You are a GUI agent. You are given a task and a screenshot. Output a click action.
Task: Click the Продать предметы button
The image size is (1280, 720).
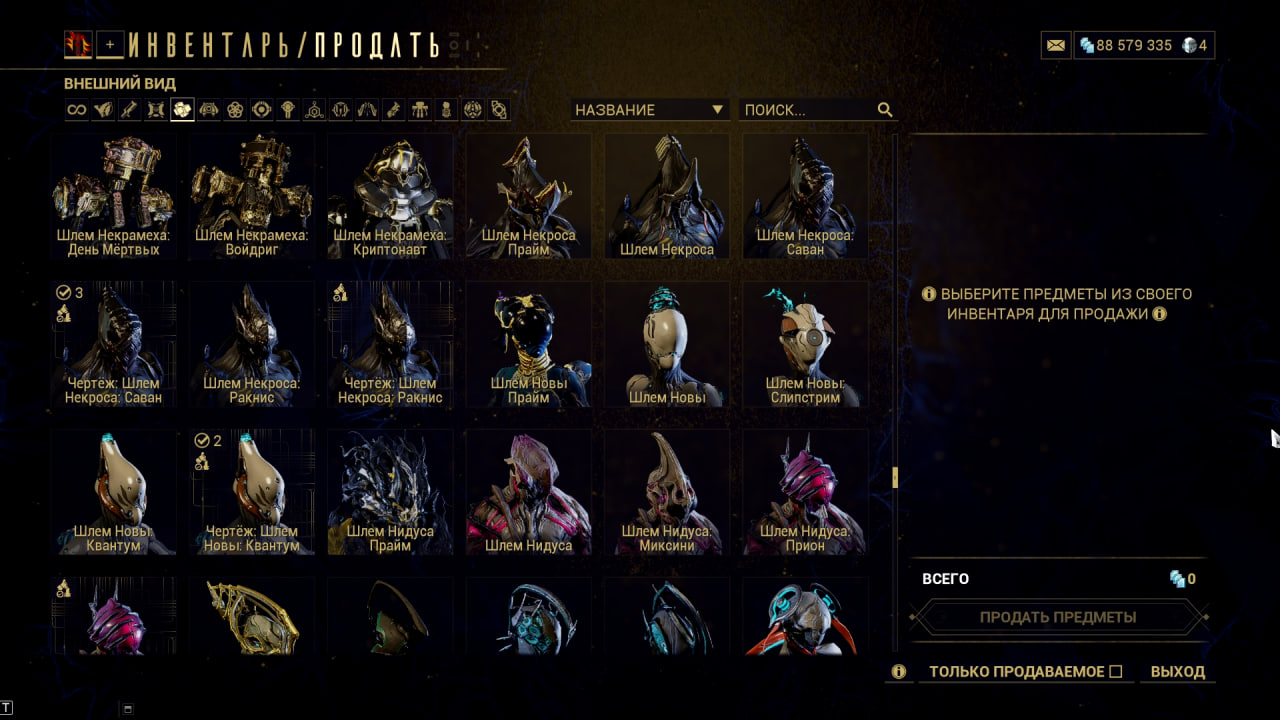(x=1058, y=617)
